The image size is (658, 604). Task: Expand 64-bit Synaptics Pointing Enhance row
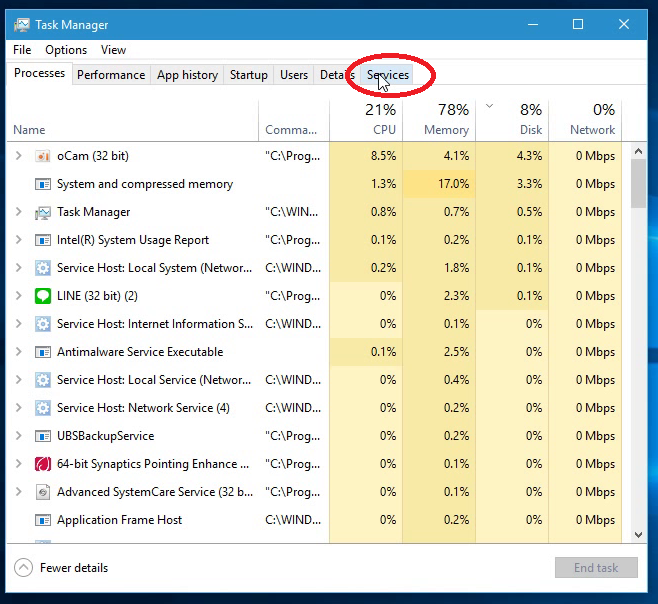pos(18,463)
